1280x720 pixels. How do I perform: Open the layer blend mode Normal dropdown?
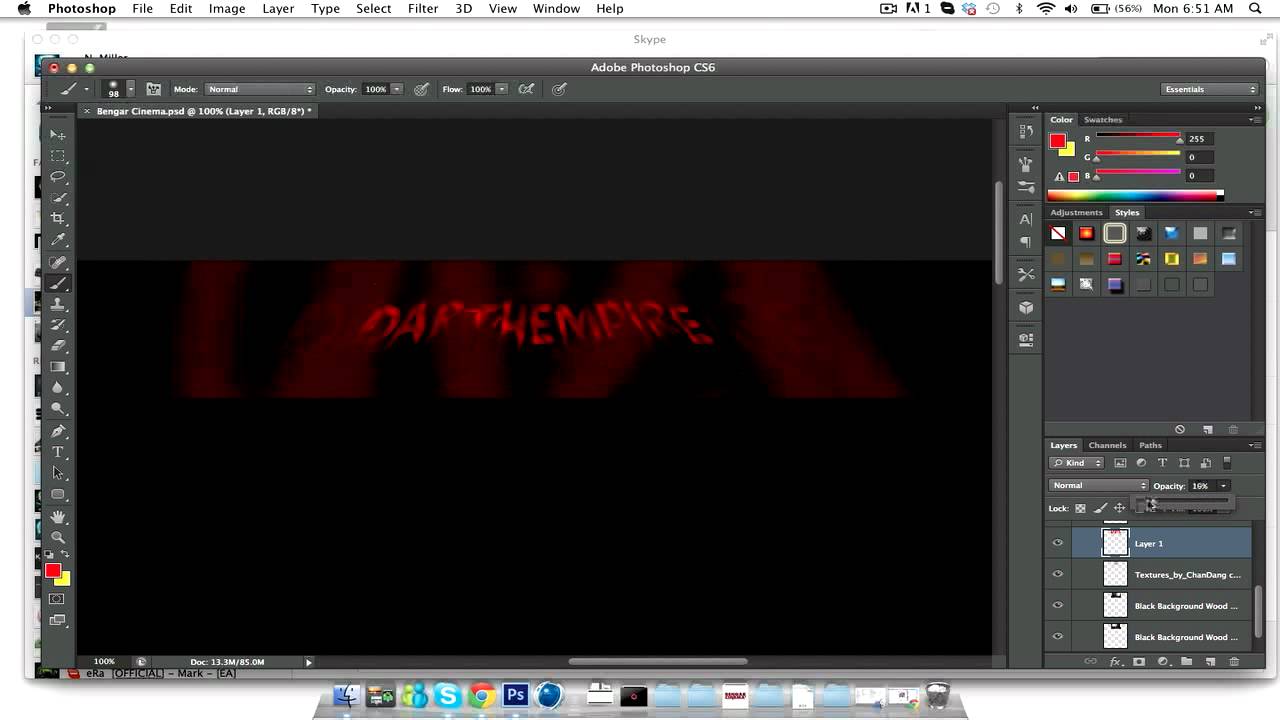coord(1098,486)
